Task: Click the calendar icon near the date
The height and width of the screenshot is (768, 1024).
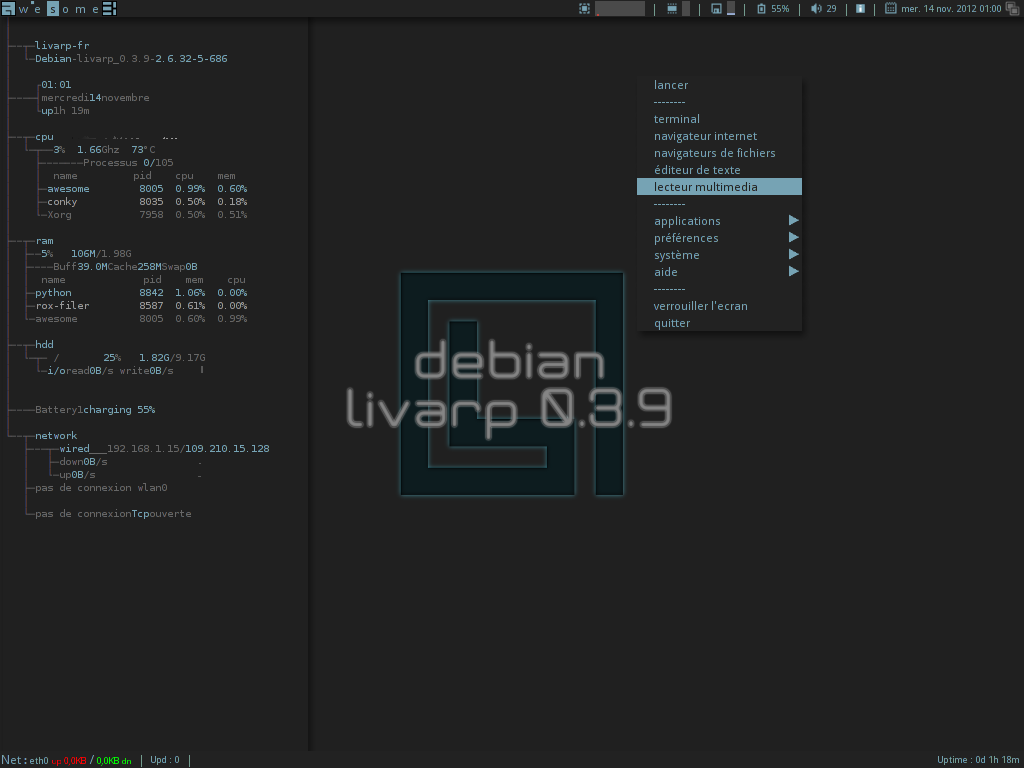Action: point(891,8)
